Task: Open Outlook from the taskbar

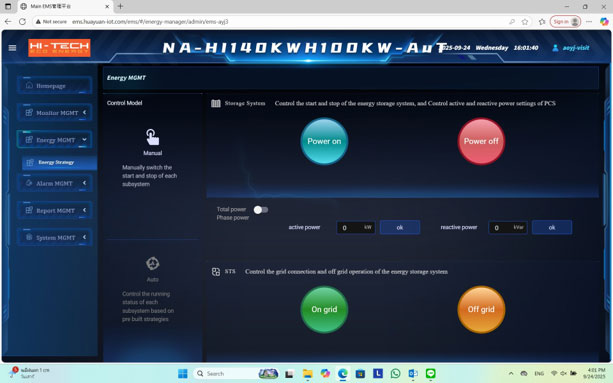Action: [x=413, y=374]
